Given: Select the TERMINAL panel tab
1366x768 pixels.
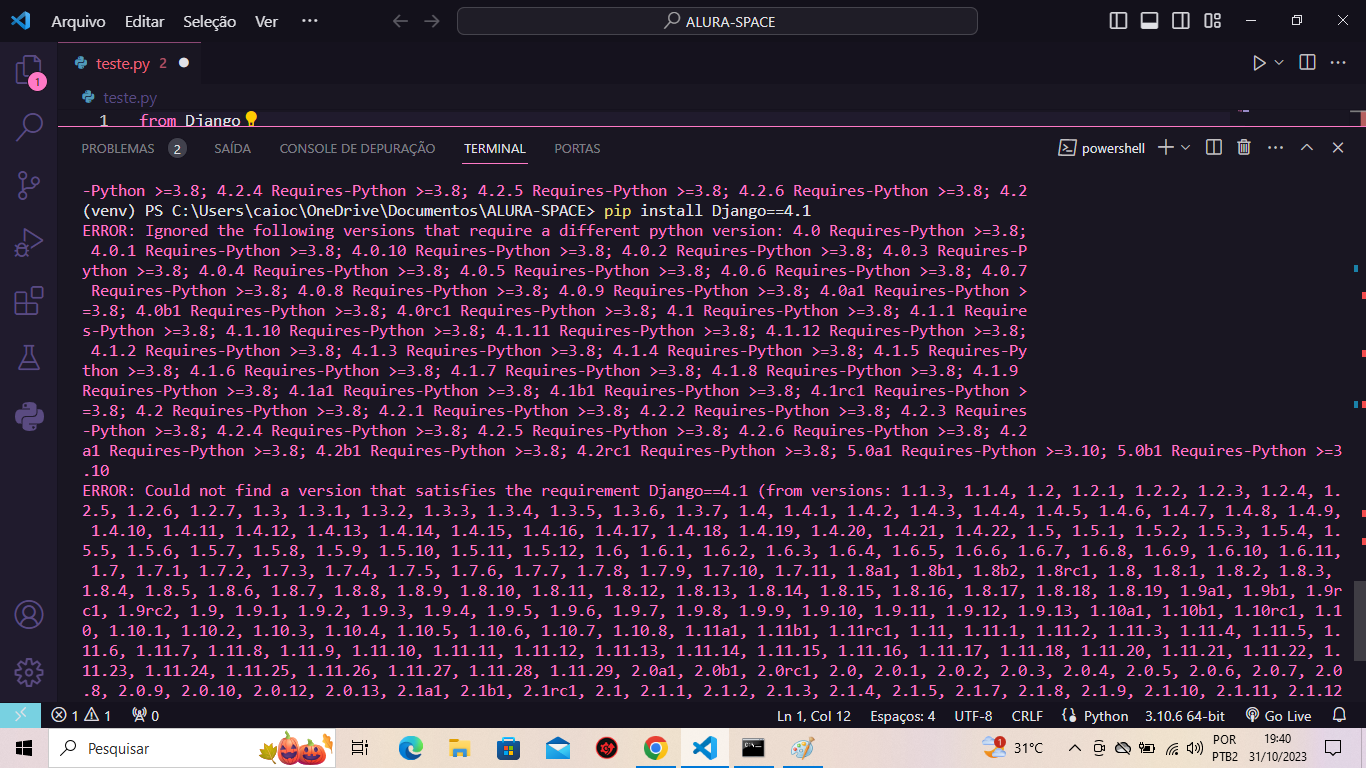Looking at the screenshot, I should [495, 148].
